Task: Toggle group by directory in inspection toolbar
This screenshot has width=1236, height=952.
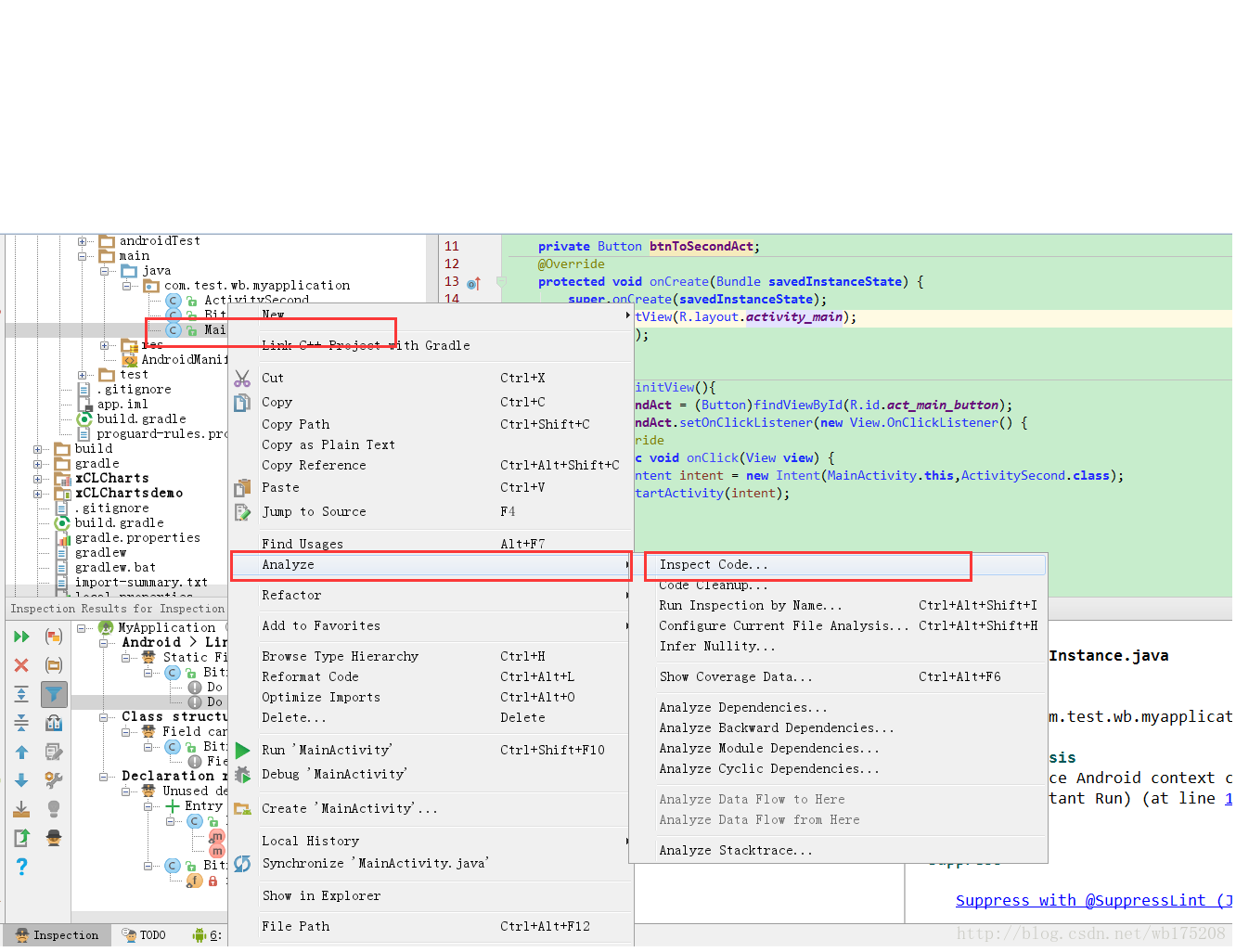Action: tap(54, 665)
